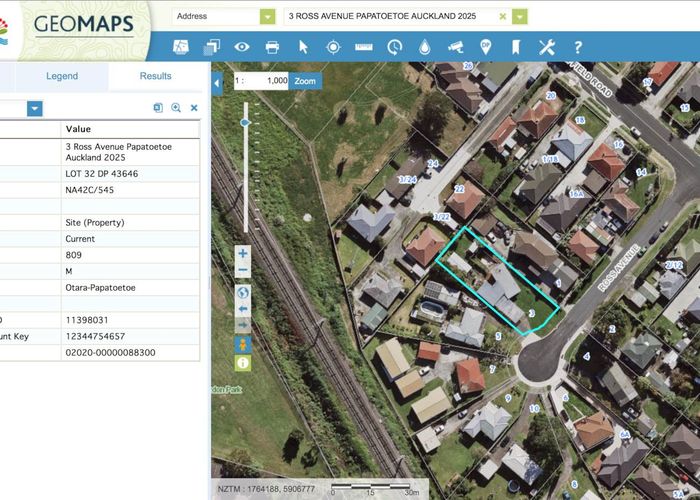Click the zoom slider handle
The height and width of the screenshot is (500, 700).
(246, 122)
